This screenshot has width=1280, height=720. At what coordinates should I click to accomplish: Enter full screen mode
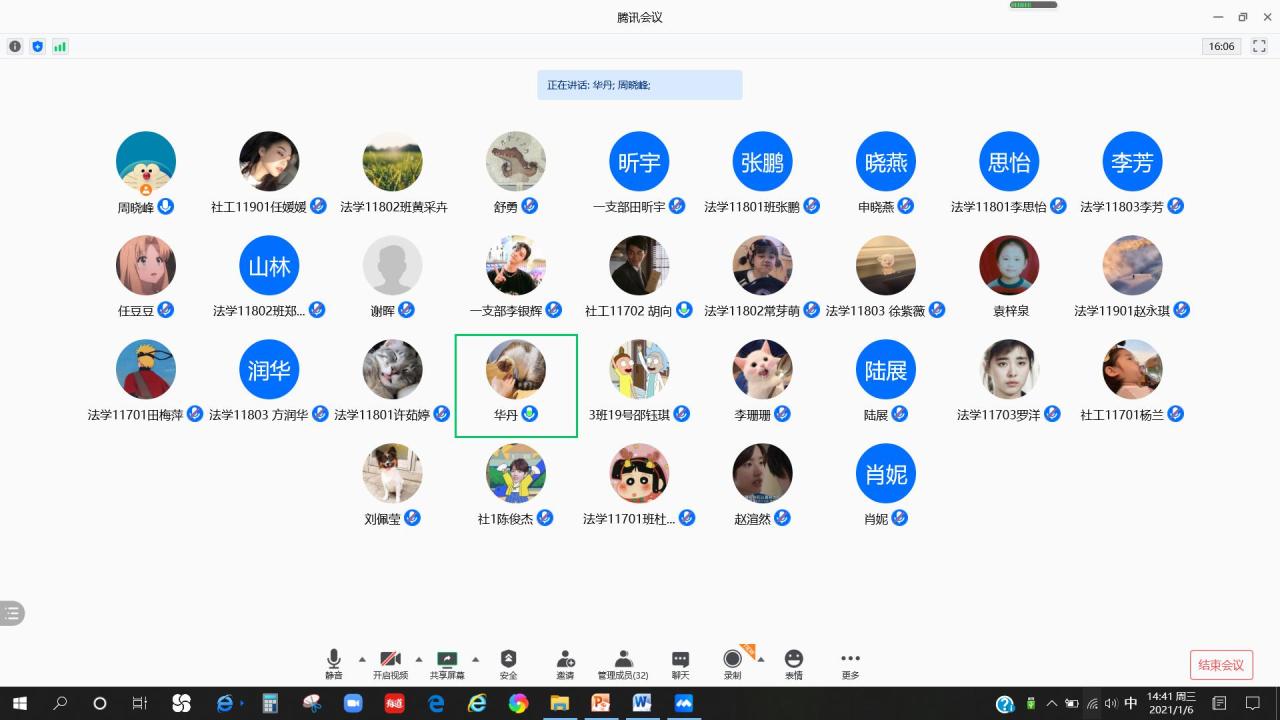coord(1260,46)
